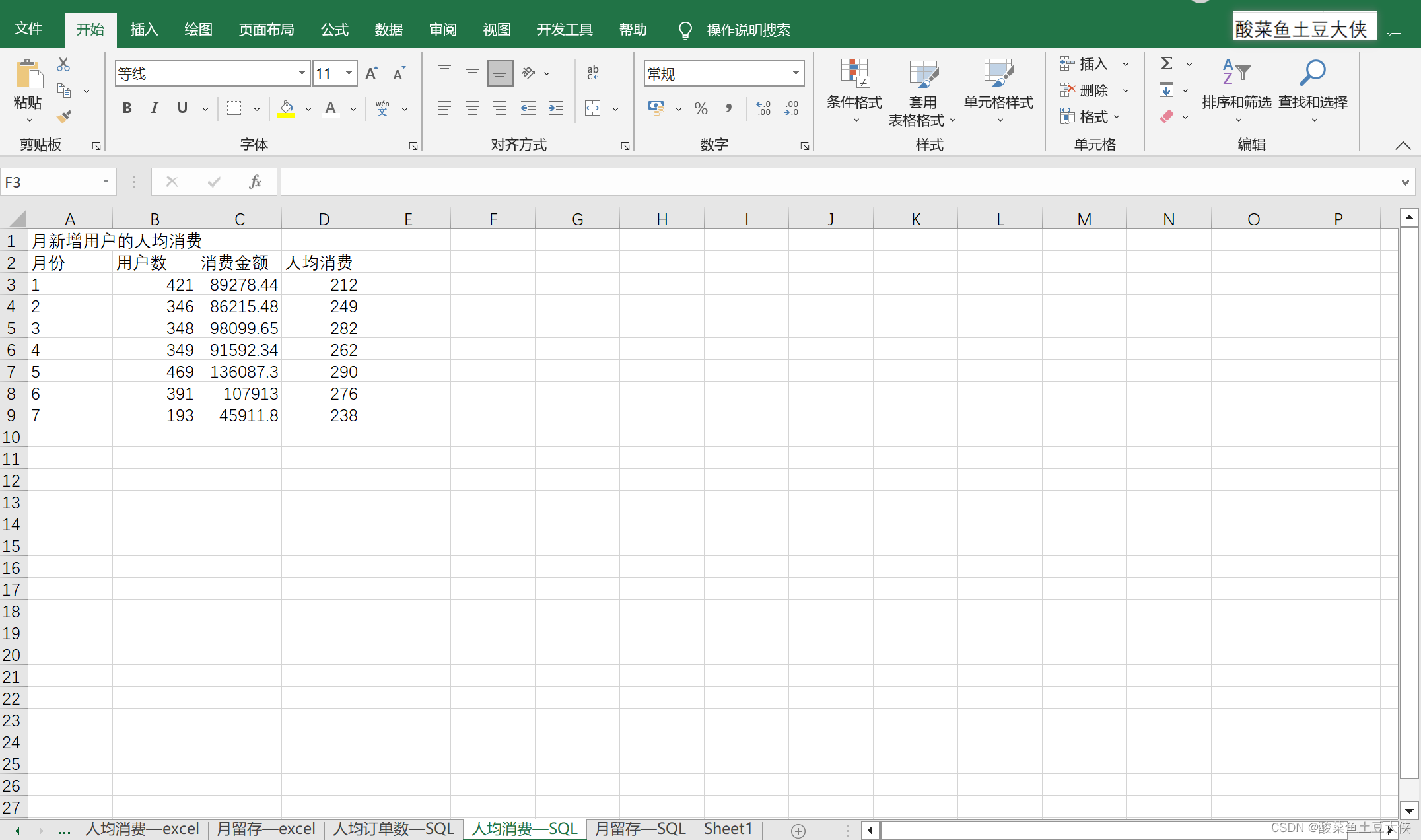Switch to the 公式 ribbon tab
The height and width of the screenshot is (840, 1421).
coord(334,30)
